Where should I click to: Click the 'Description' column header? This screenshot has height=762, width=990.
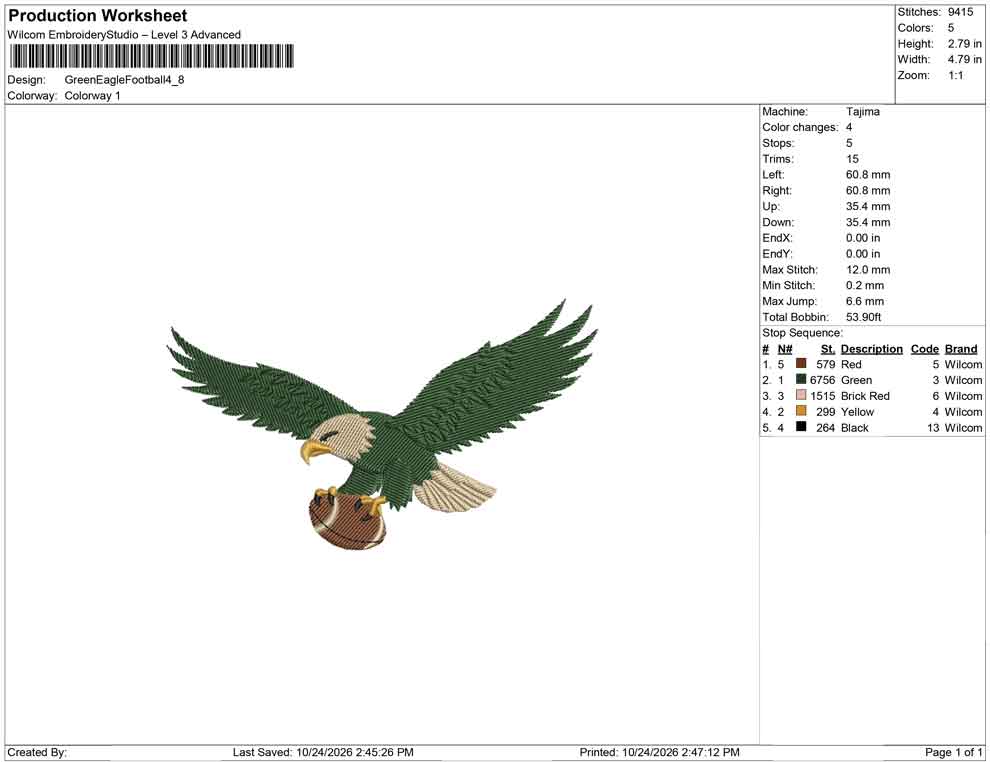[x=871, y=348]
